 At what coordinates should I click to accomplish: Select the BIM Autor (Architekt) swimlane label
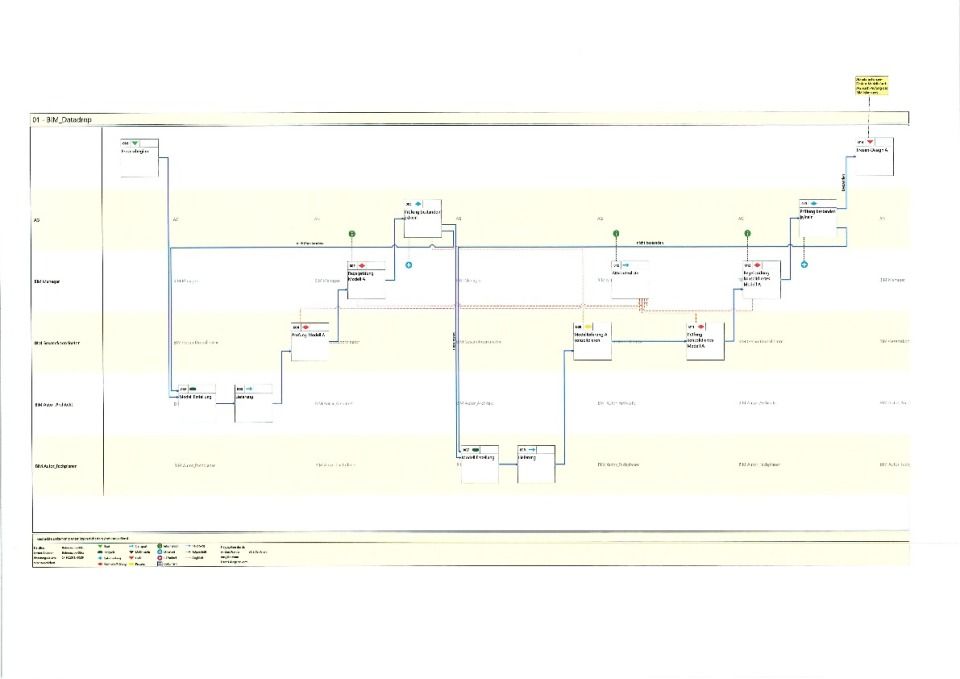pyautogui.click(x=54, y=405)
